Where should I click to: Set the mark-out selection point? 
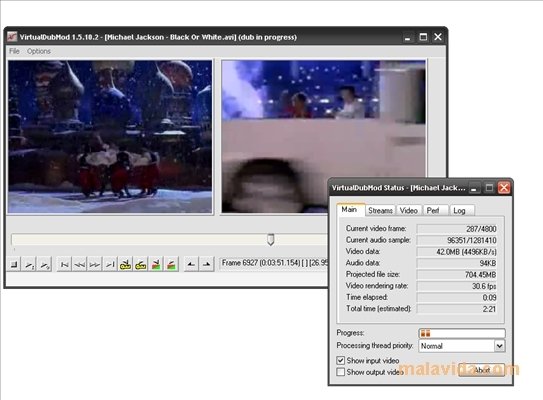[206, 264]
